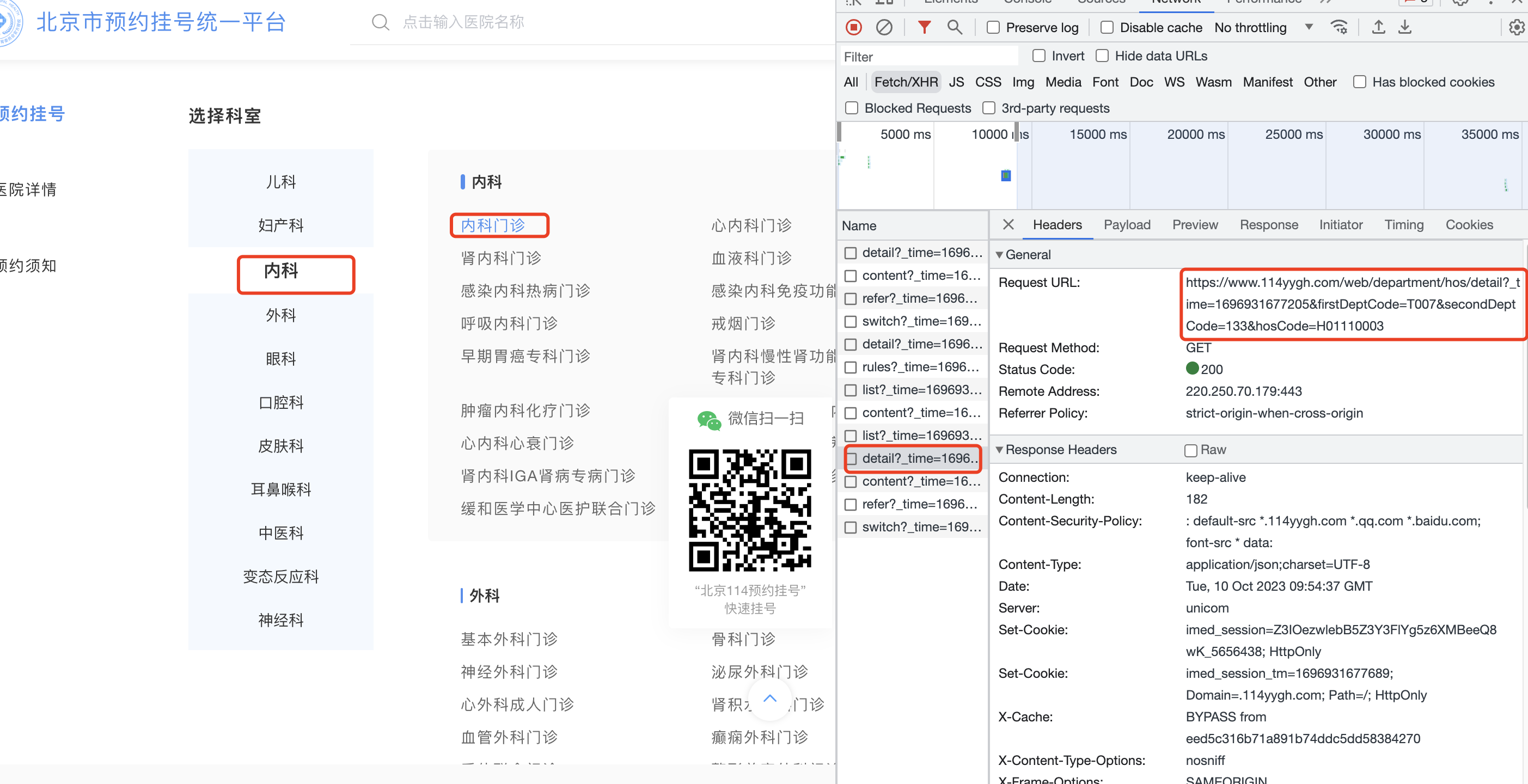Click the import HAR upload icon
This screenshot has height=784, width=1528.
(1379, 27)
